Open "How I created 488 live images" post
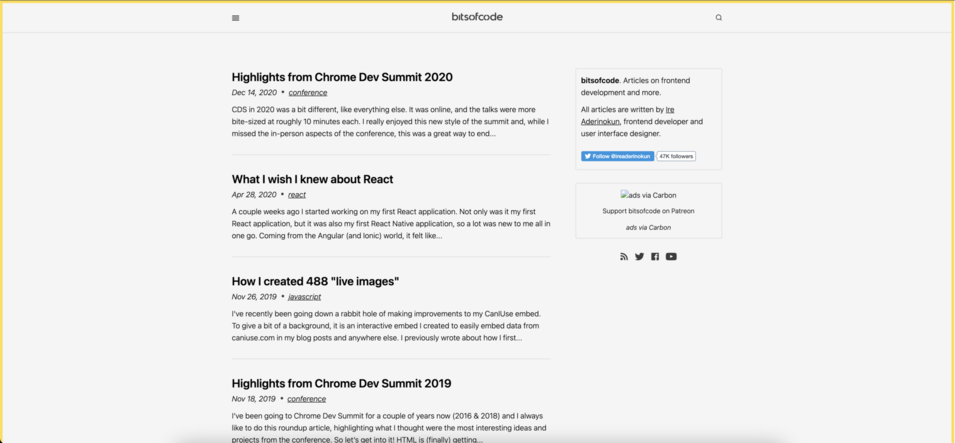Screen dimensions: 955x443 315,282
